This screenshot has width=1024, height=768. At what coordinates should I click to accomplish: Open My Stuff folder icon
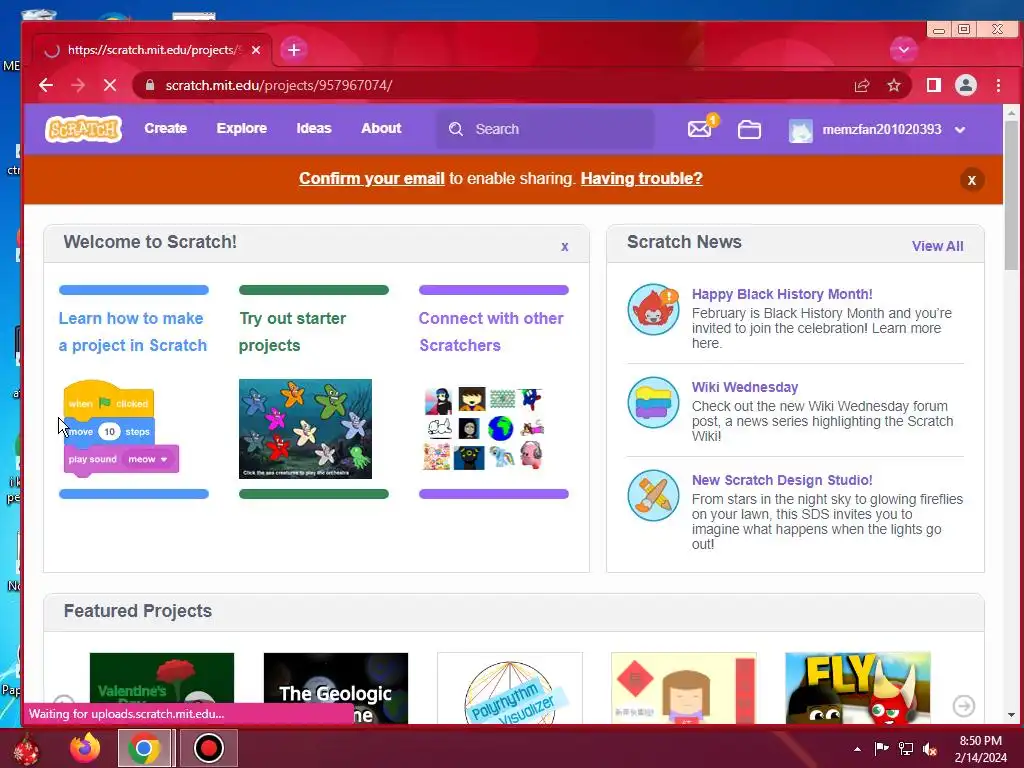coord(749,129)
